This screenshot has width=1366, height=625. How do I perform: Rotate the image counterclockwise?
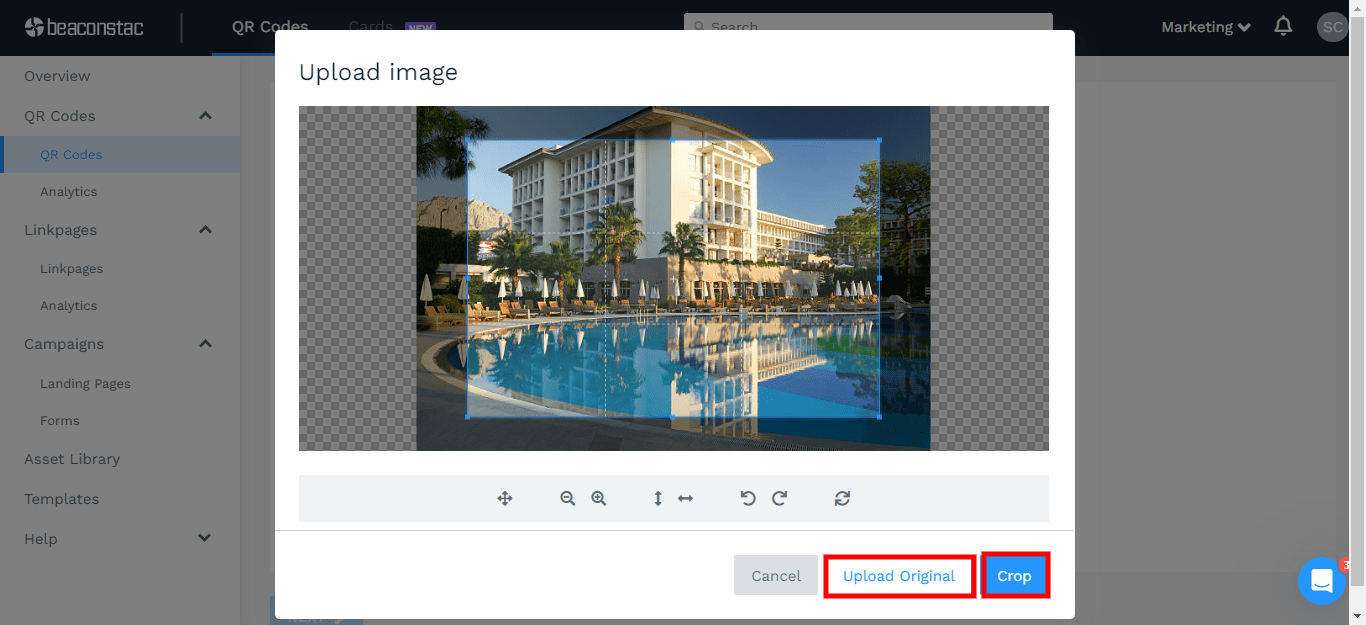(748, 498)
